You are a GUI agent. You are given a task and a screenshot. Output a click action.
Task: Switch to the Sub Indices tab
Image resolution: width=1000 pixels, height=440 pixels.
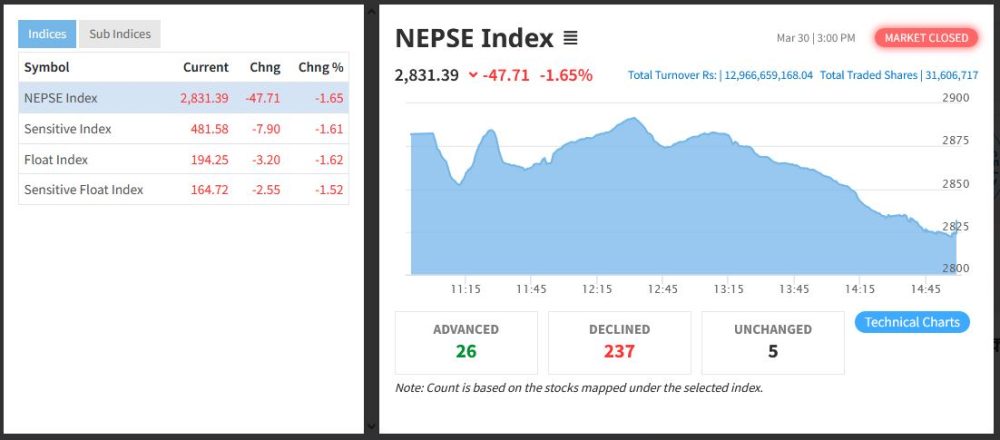(x=119, y=34)
